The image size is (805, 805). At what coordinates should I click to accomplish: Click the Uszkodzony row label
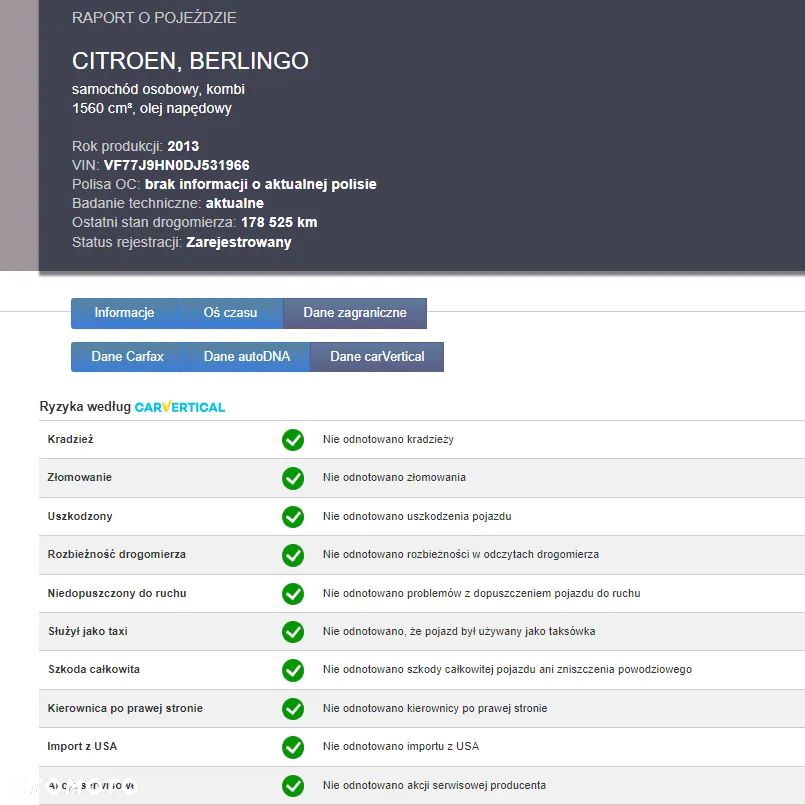coord(80,516)
